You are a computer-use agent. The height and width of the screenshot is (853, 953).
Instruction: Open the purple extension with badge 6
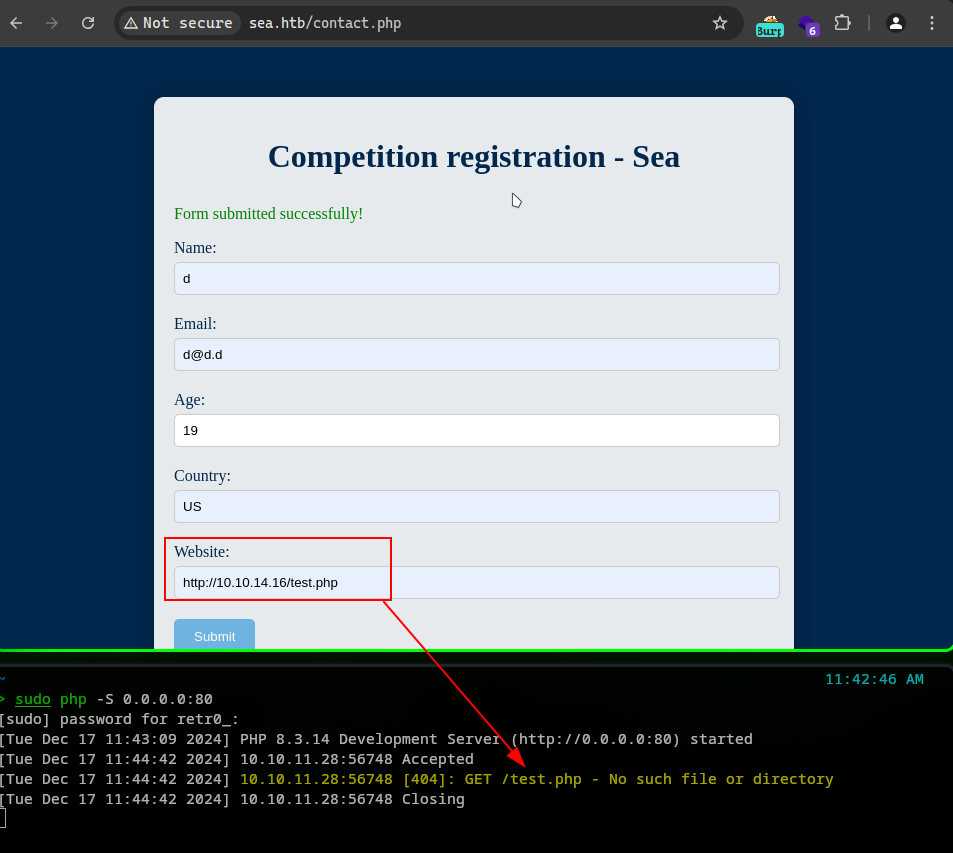click(808, 26)
